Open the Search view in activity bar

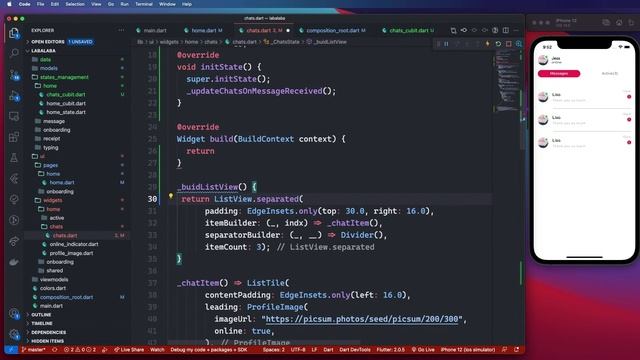pos(14,53)
